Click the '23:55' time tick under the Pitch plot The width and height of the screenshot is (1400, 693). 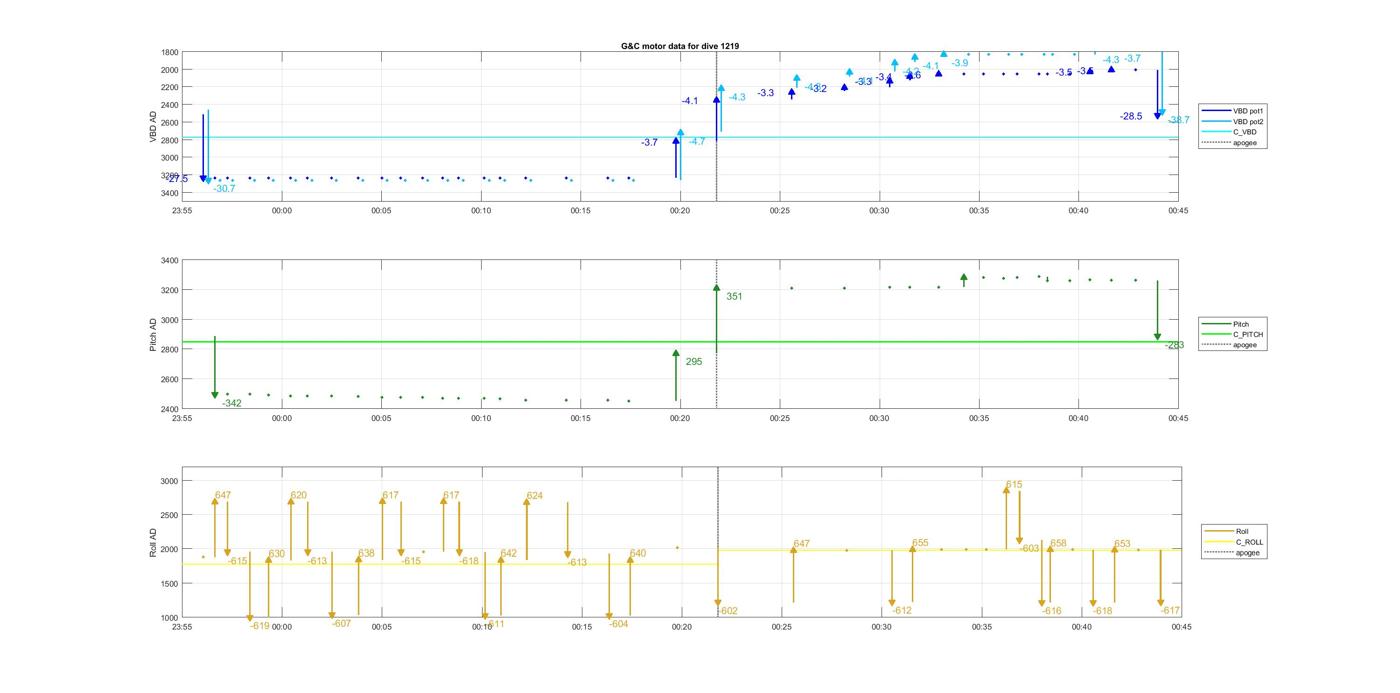182,417
